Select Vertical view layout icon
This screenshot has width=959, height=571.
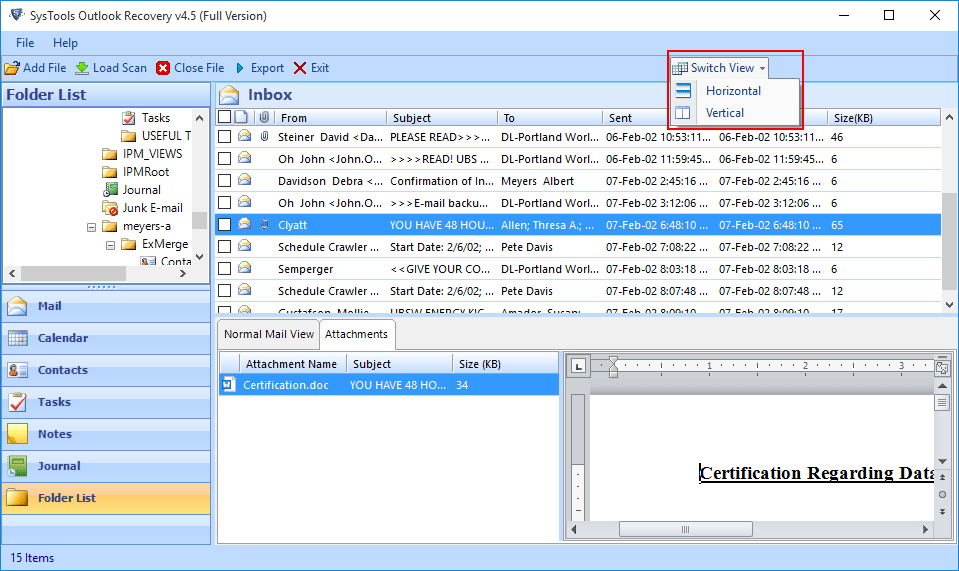tap(683, 113)
